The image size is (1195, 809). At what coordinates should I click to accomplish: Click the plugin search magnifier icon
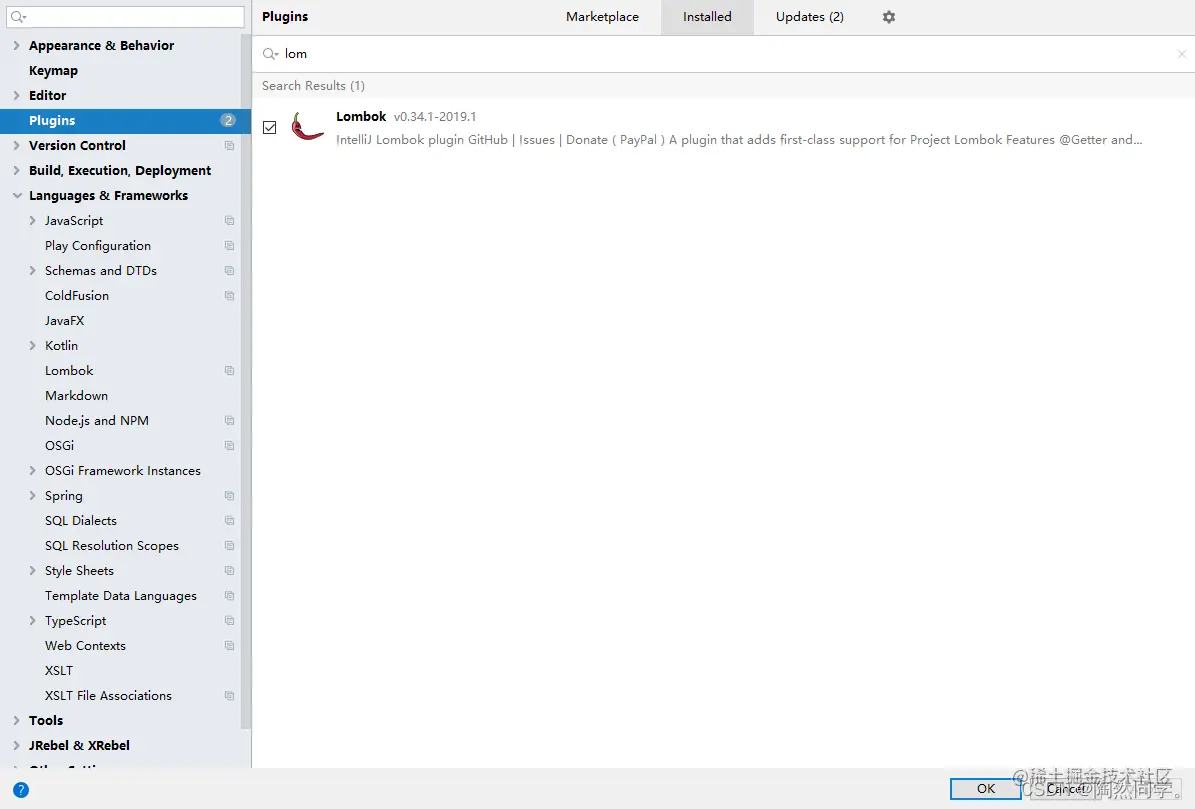[x=270, y=54]
